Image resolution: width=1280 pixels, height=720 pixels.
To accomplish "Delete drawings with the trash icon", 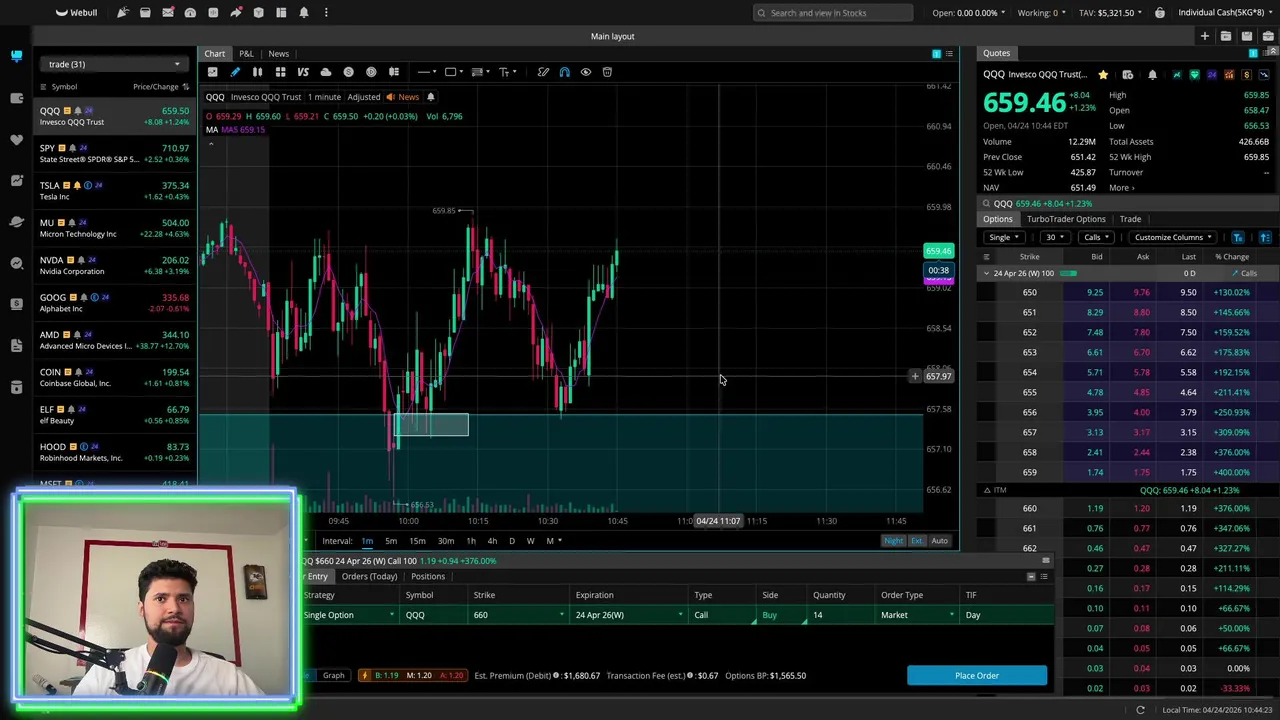I will pyautogui.click(x=607, y=72).
